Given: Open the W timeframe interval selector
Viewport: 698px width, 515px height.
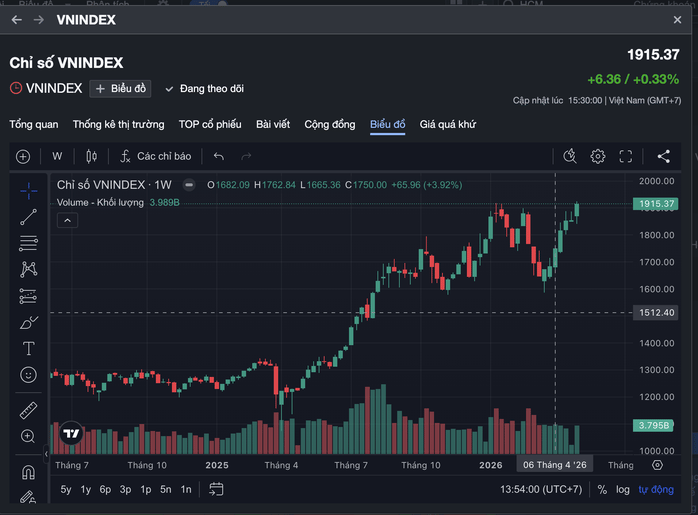Looking at the screenshot, I should coord(57,157).
